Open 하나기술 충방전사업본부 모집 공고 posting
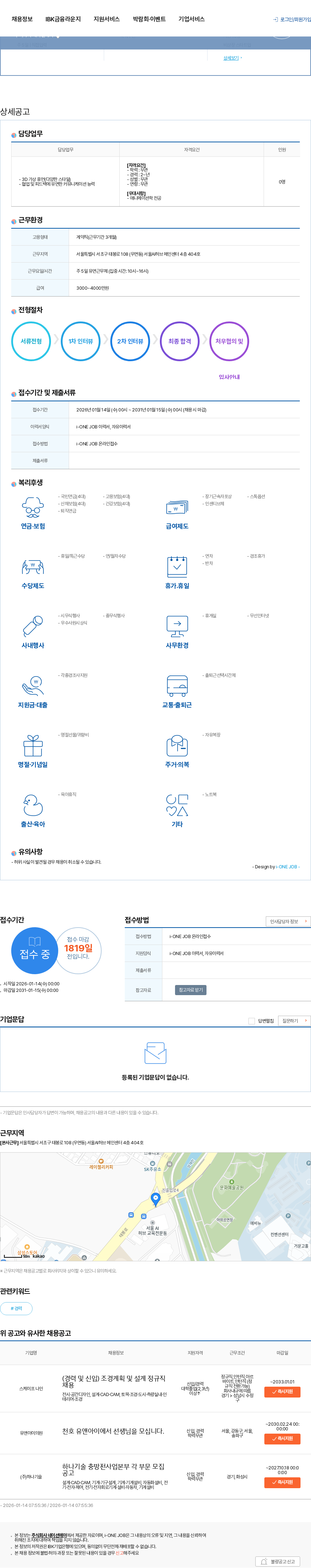This screenshot has height=1568, width=311. [113, 1470]
